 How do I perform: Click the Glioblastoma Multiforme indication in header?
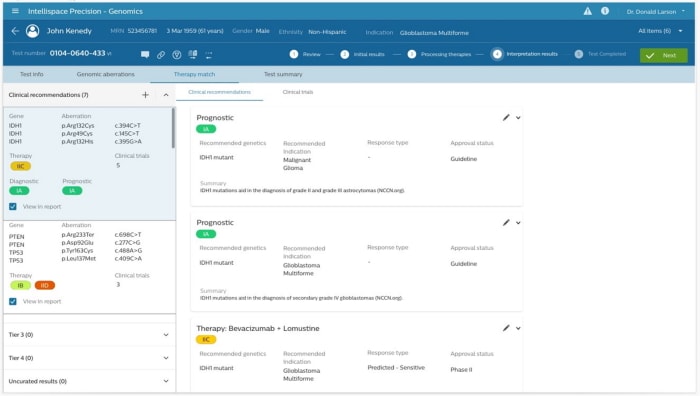(434, 33)
